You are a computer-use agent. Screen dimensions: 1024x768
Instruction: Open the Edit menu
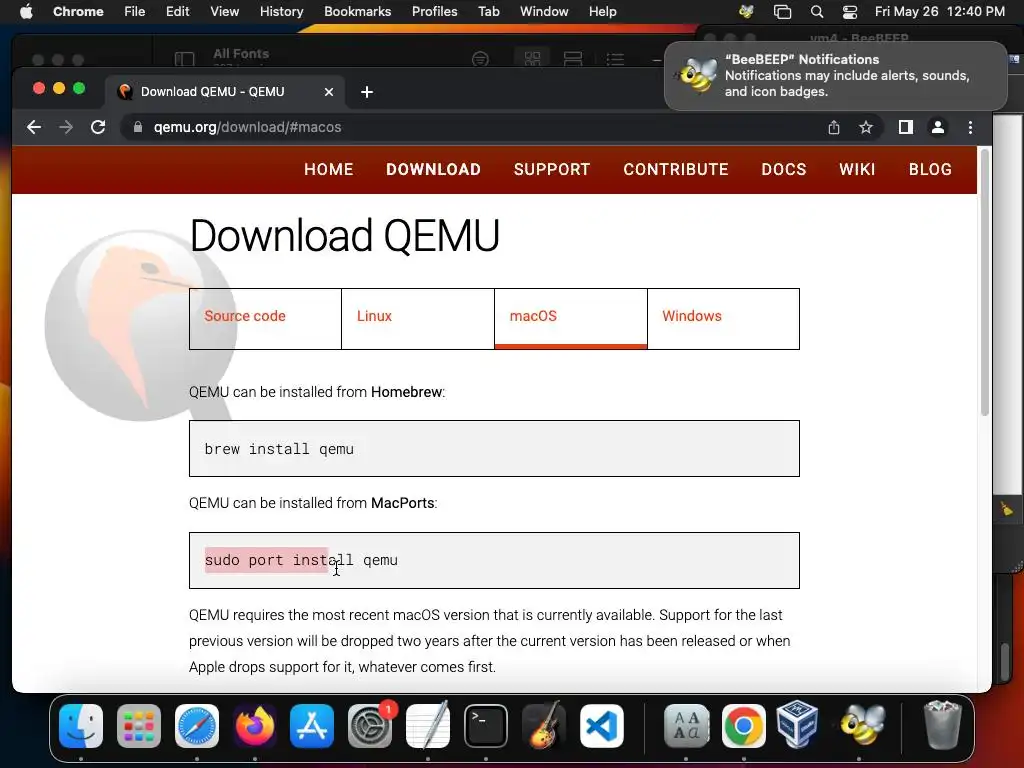(x=177, y=12)
